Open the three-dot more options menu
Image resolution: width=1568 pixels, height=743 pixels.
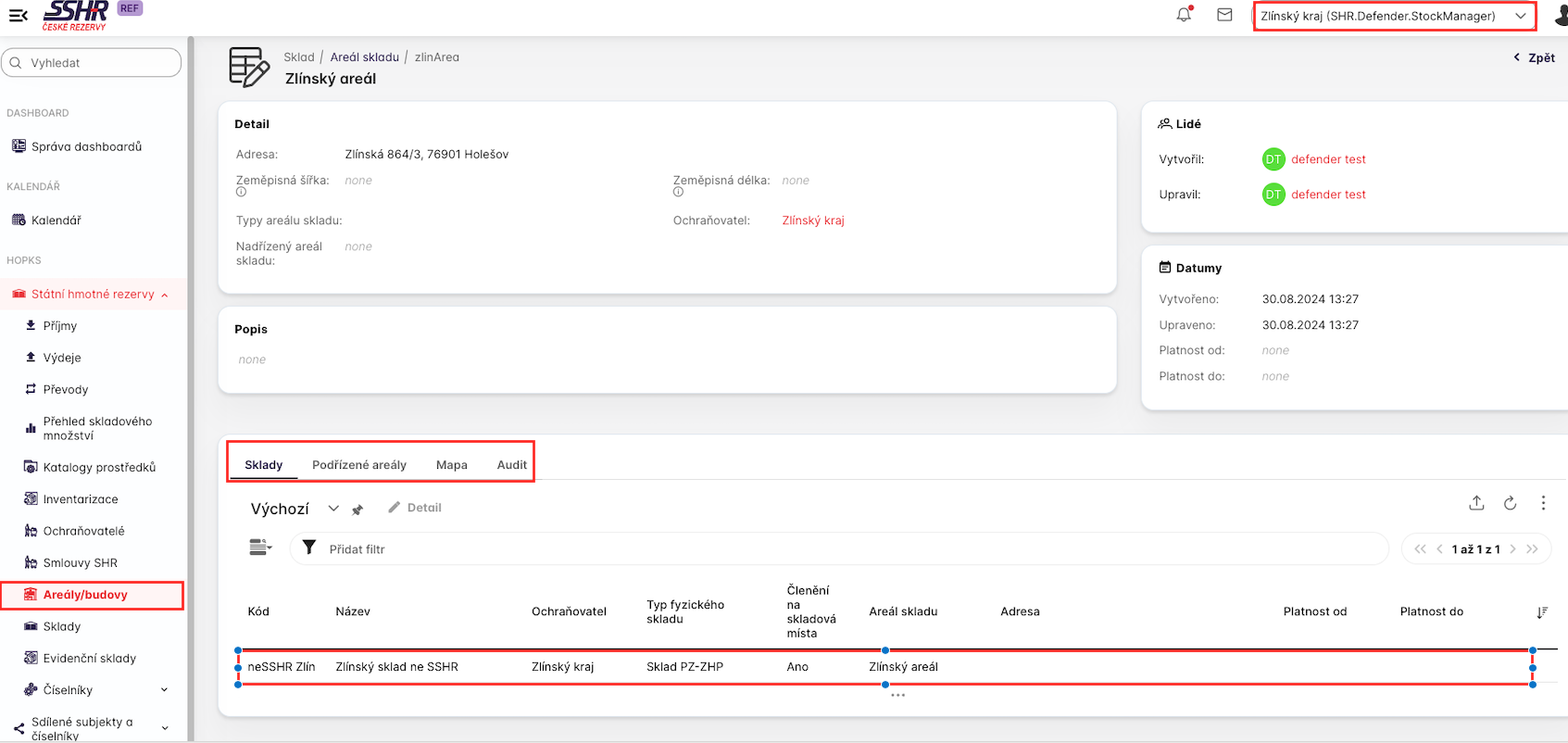(1543, 503)
